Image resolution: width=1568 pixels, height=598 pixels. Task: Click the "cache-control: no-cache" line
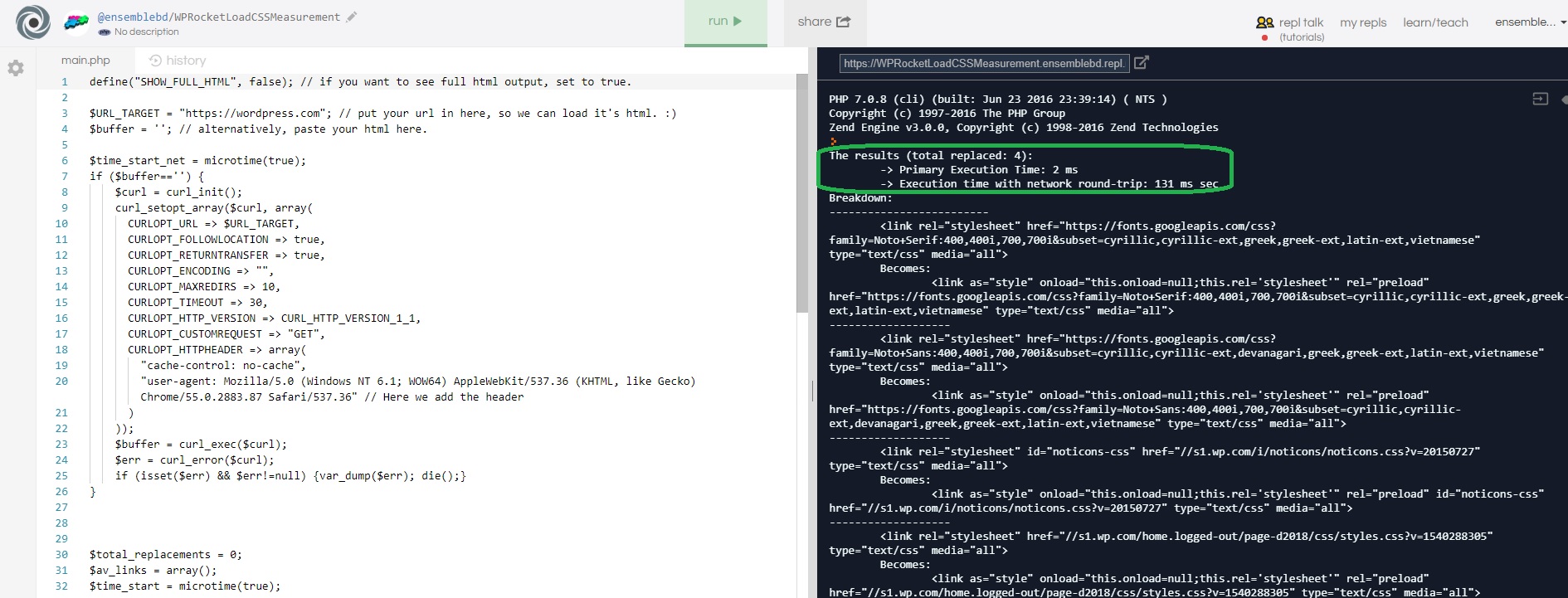pos(223,366)
